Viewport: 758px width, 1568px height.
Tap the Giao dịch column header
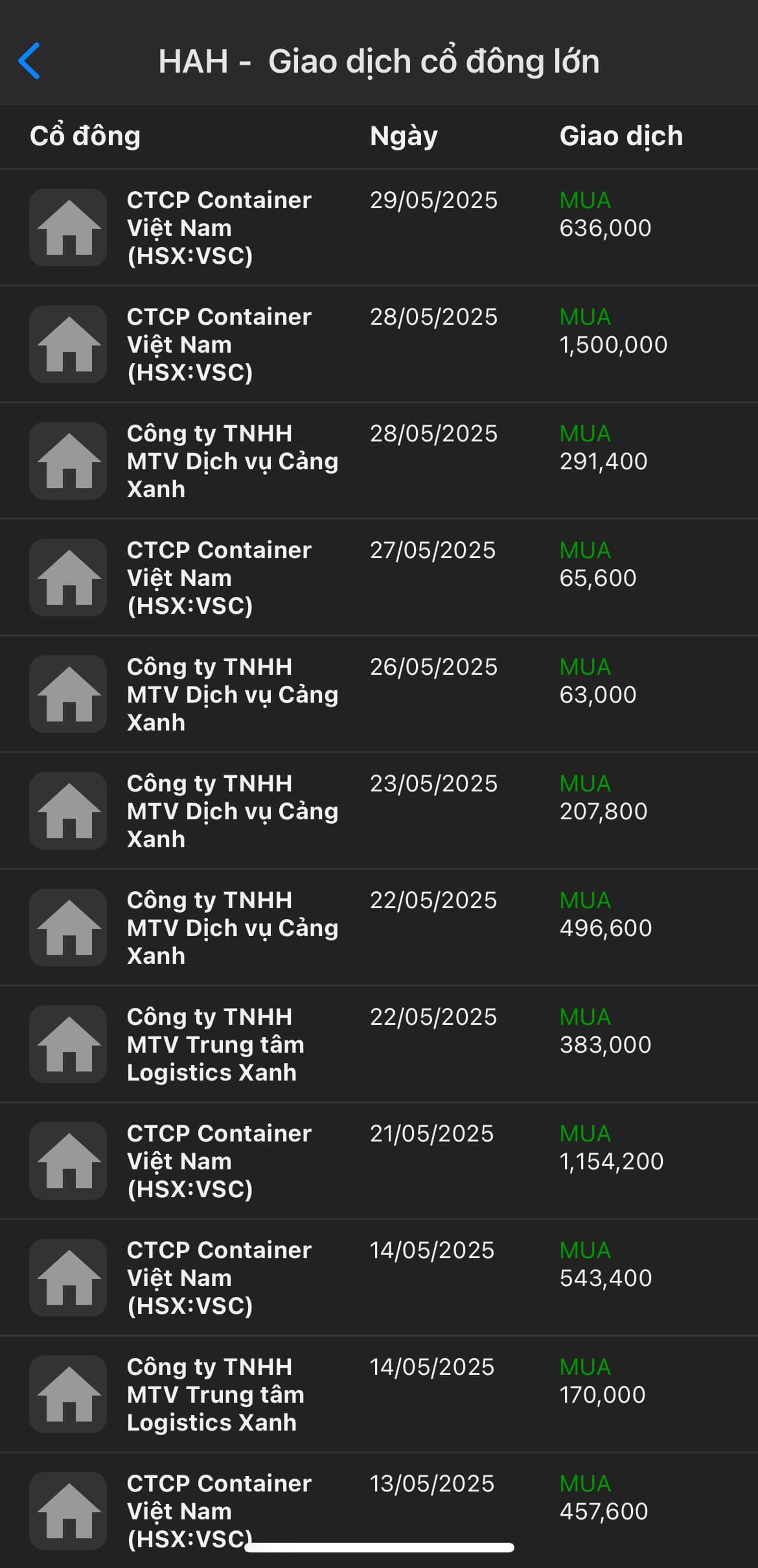pos(621,136)
